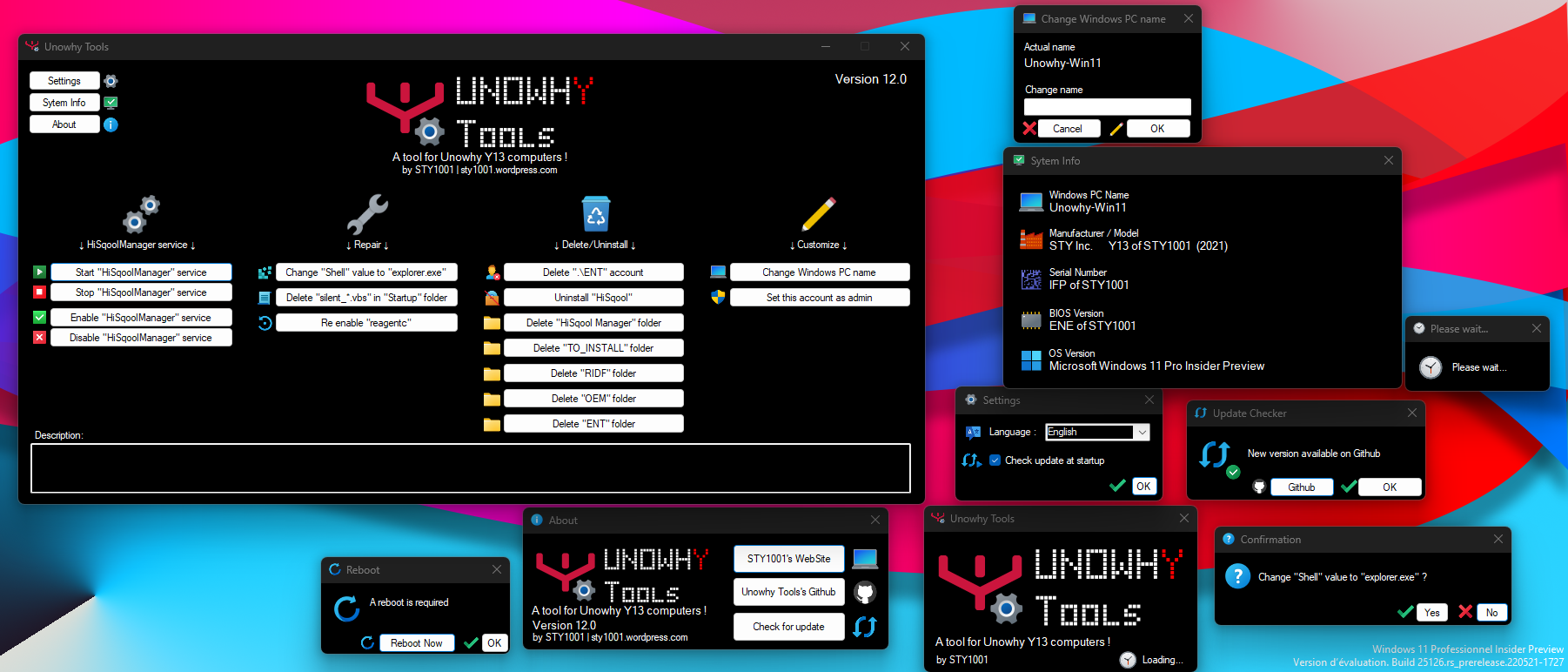Click folder icon beside Delete OEM folder
Viewport: 1568px width, 672px height.
pyautogui.click(x=492, y=399)
